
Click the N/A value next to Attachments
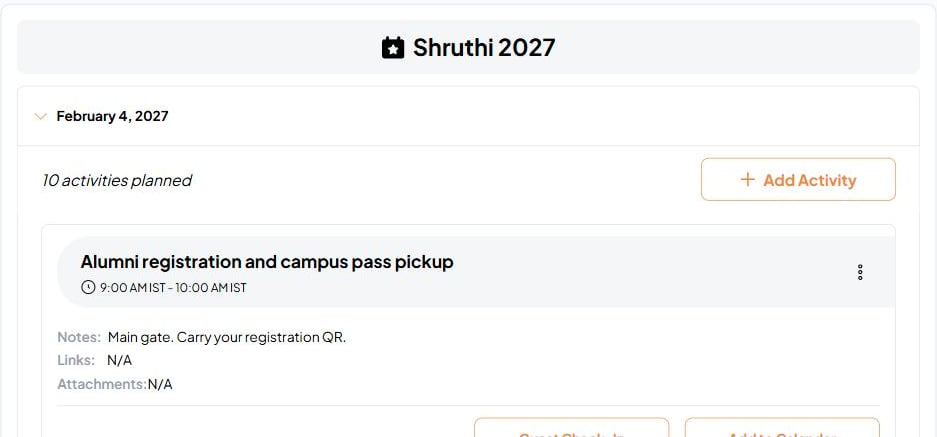pos(160,384)
